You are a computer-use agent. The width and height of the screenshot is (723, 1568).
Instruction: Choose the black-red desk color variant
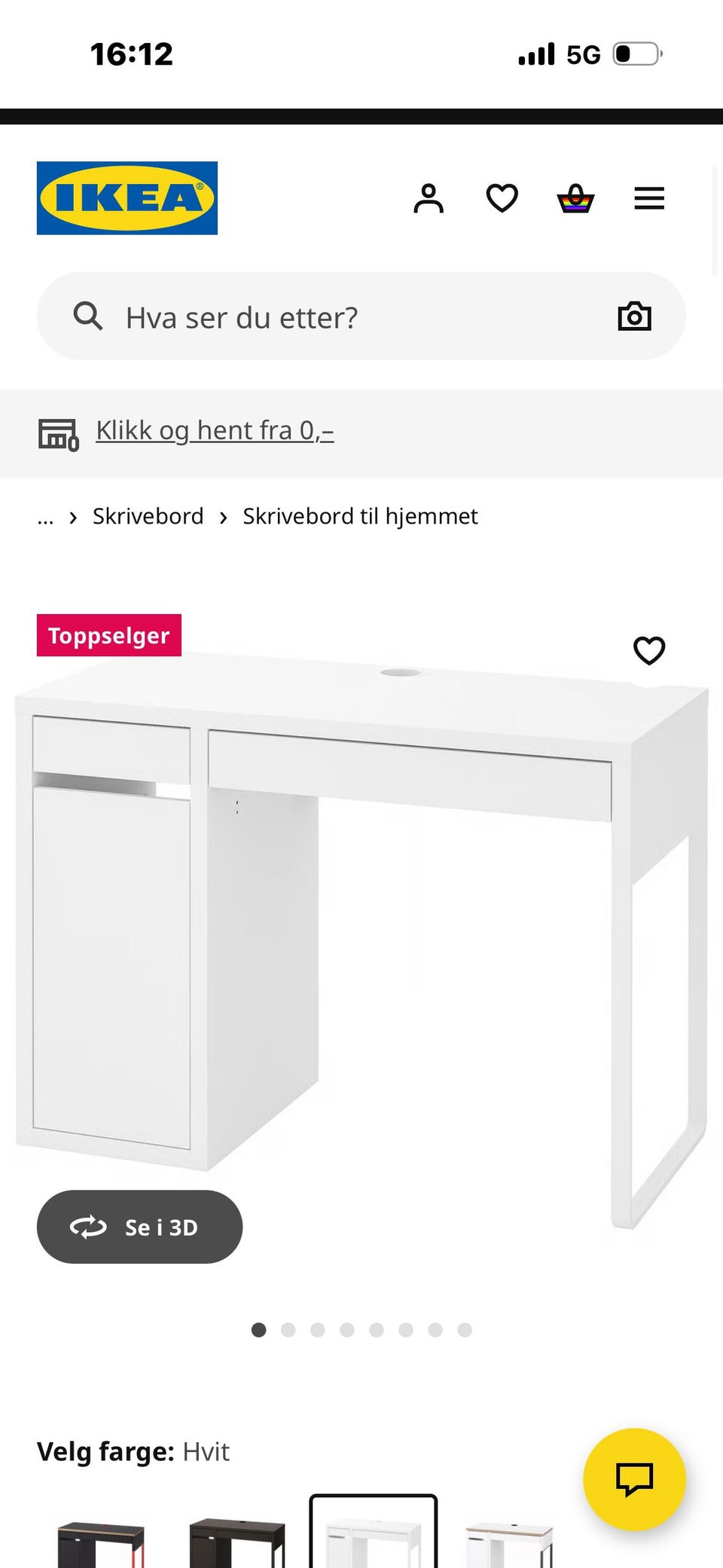click(101, 1544)
